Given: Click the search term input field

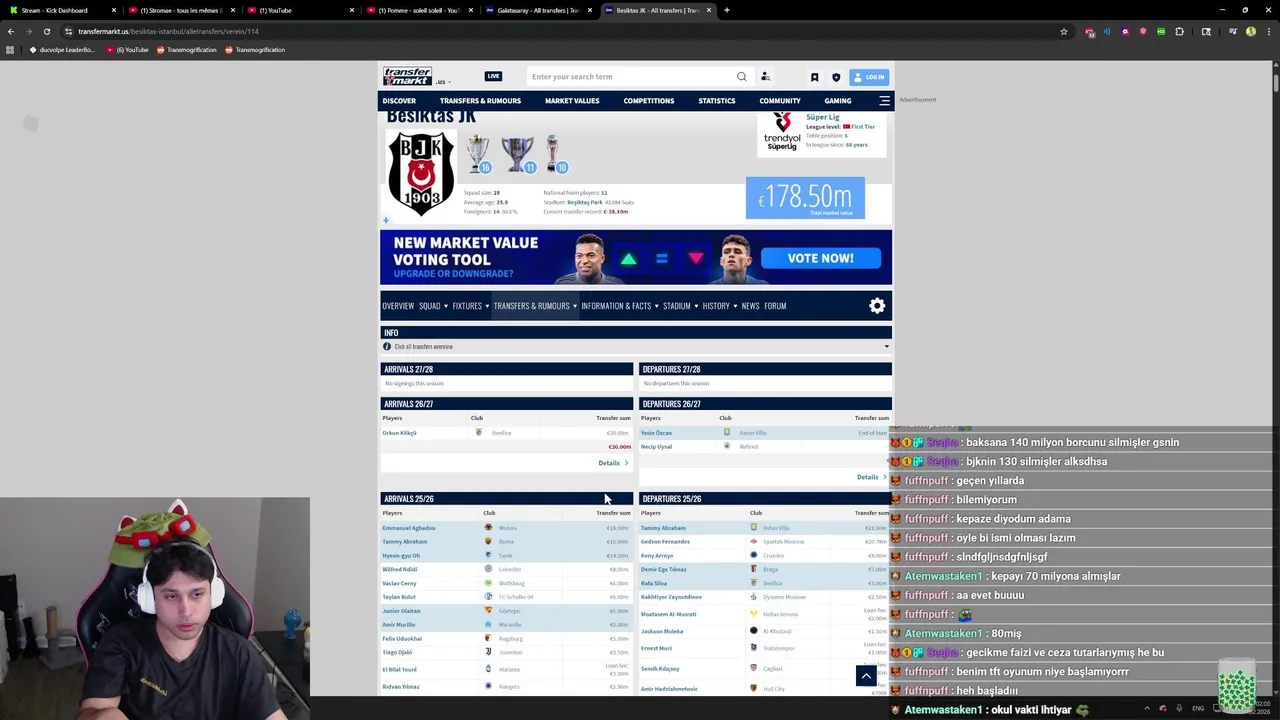Looking at the screenshot, I should pos(631,77).
